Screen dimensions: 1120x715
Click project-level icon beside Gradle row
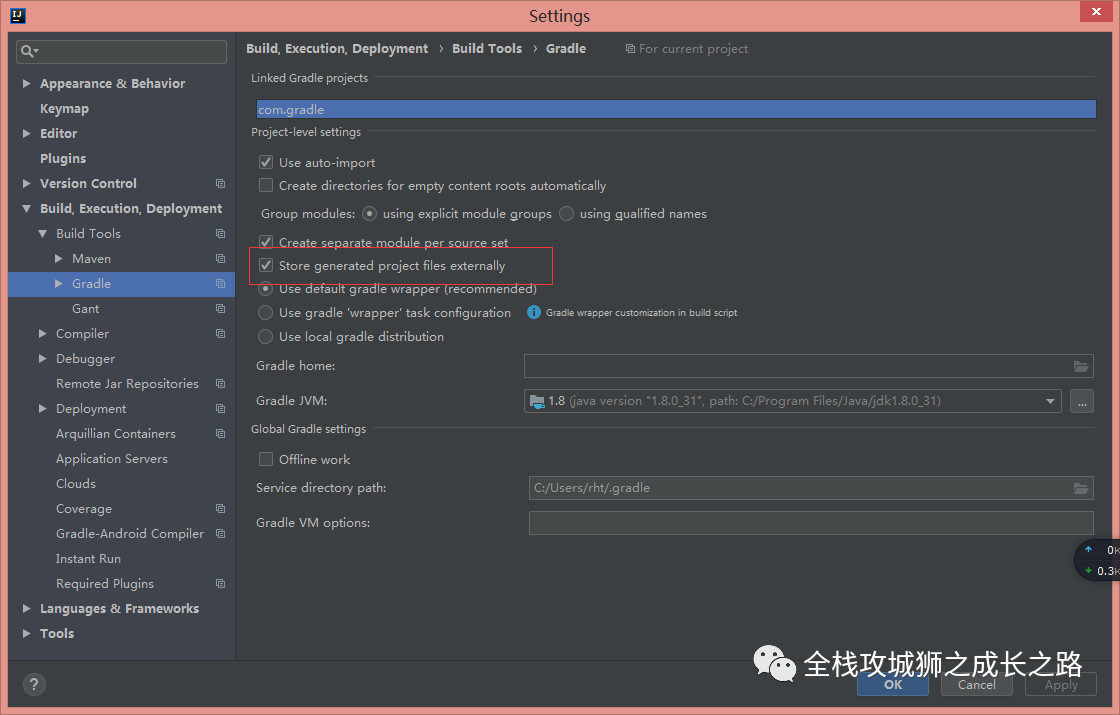221,284
